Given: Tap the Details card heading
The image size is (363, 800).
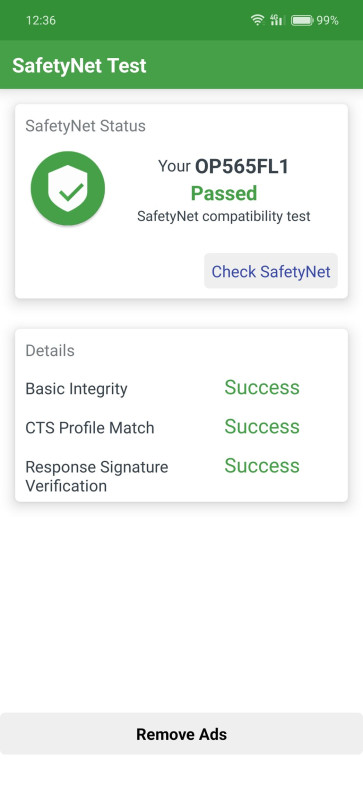Looking at the screenshot, I should pyautogui.click(x=50, y=351).
